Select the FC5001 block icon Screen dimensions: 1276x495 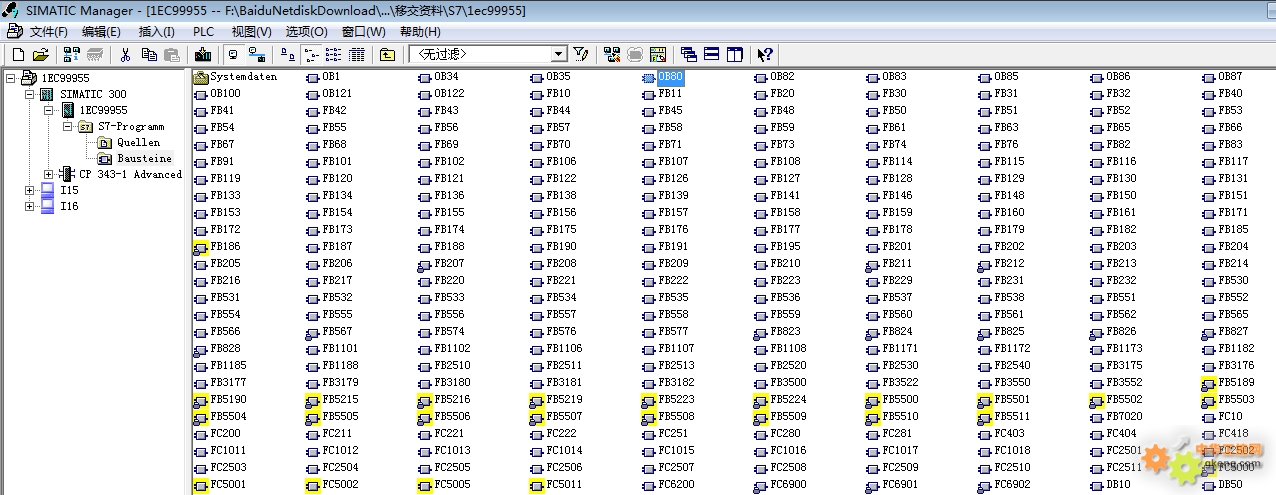coord(201,485)
